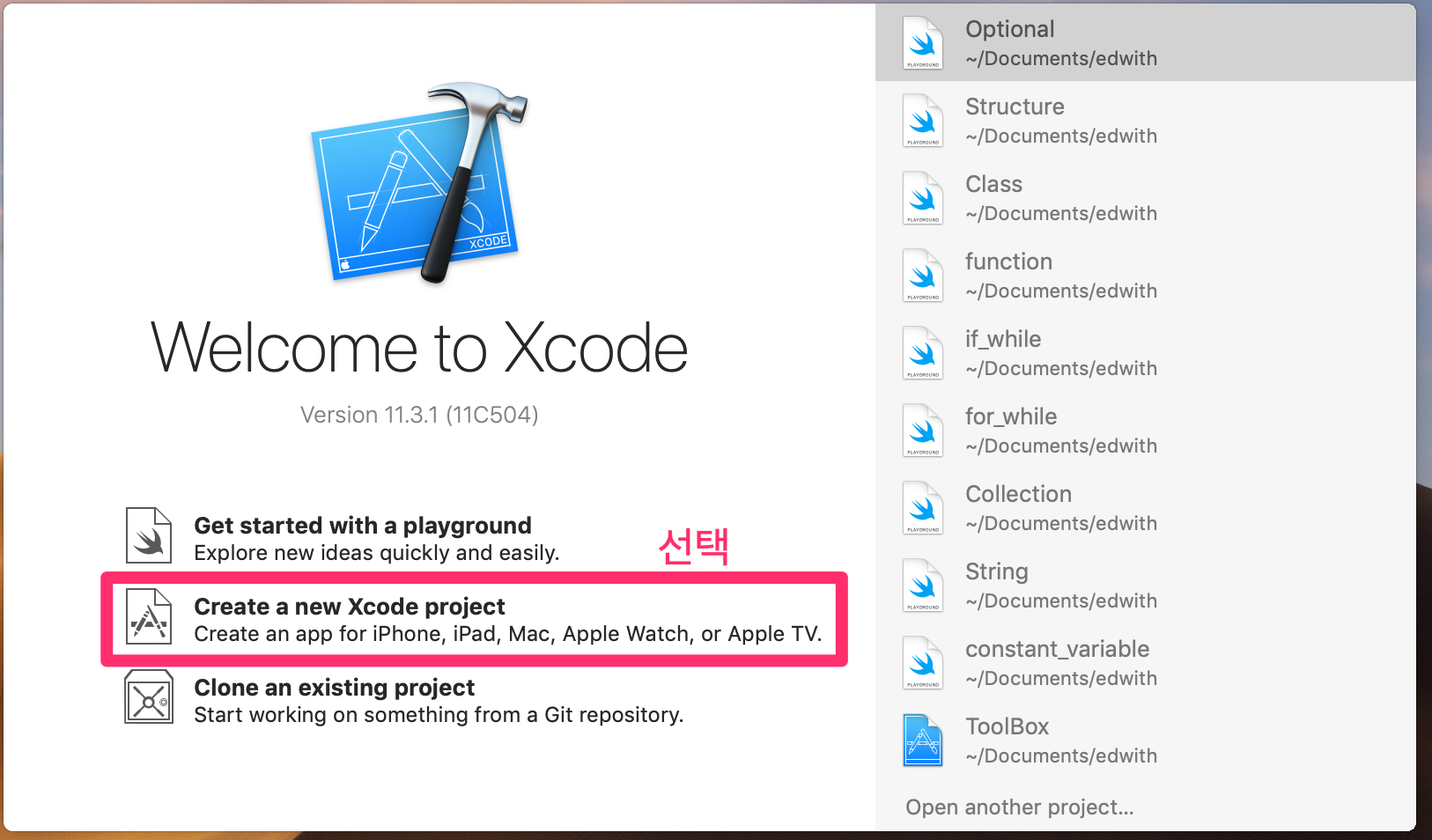
Task: Click "Explore new ideas quickly and easily." text
Action: [377, 553]
